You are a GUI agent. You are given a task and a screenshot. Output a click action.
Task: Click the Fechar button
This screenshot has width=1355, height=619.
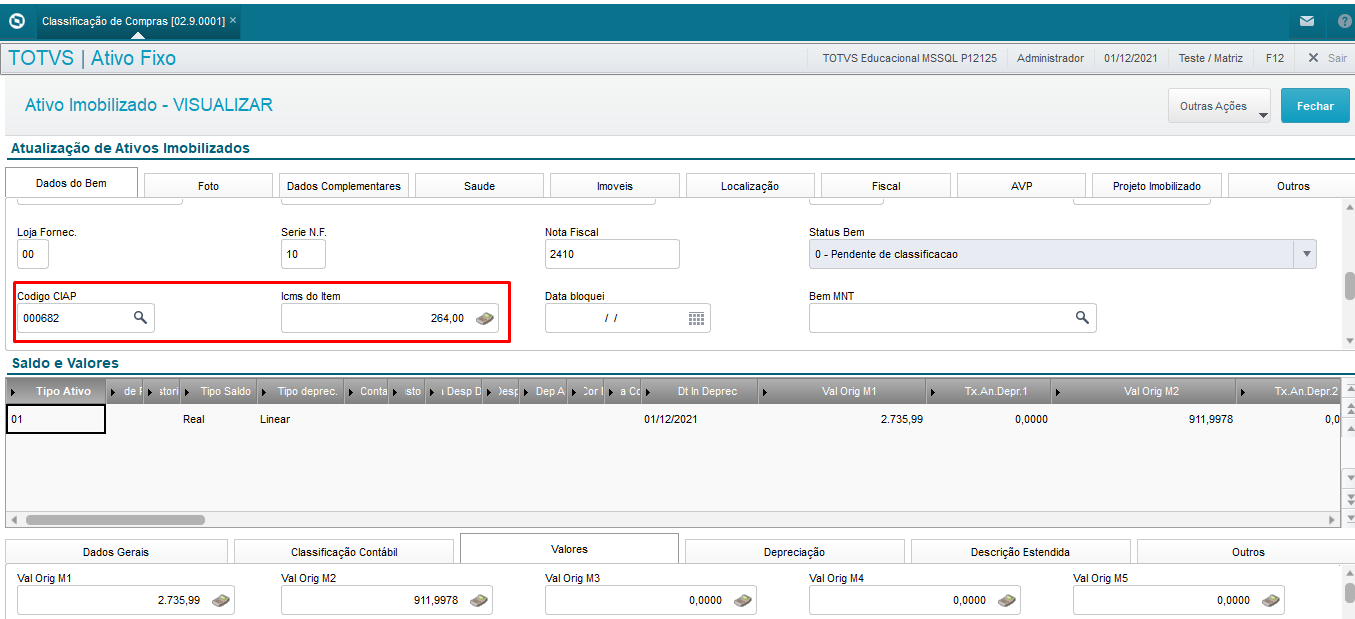tap(1315, 106)
